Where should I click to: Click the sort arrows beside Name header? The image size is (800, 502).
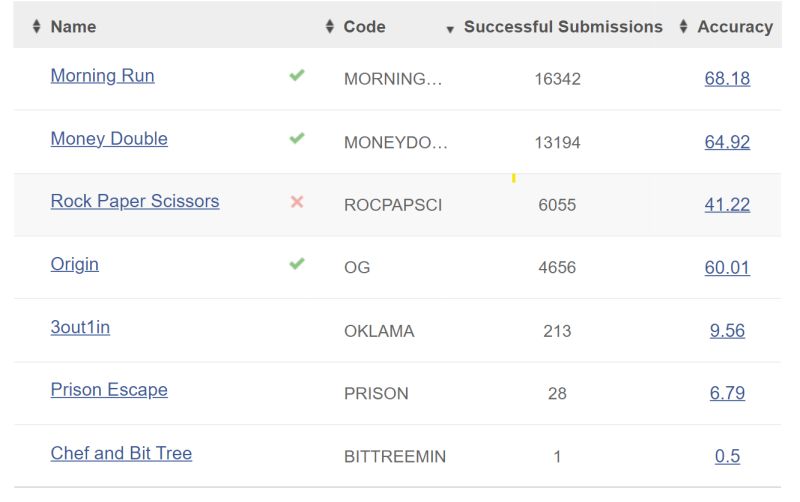(x=36, y=27)
